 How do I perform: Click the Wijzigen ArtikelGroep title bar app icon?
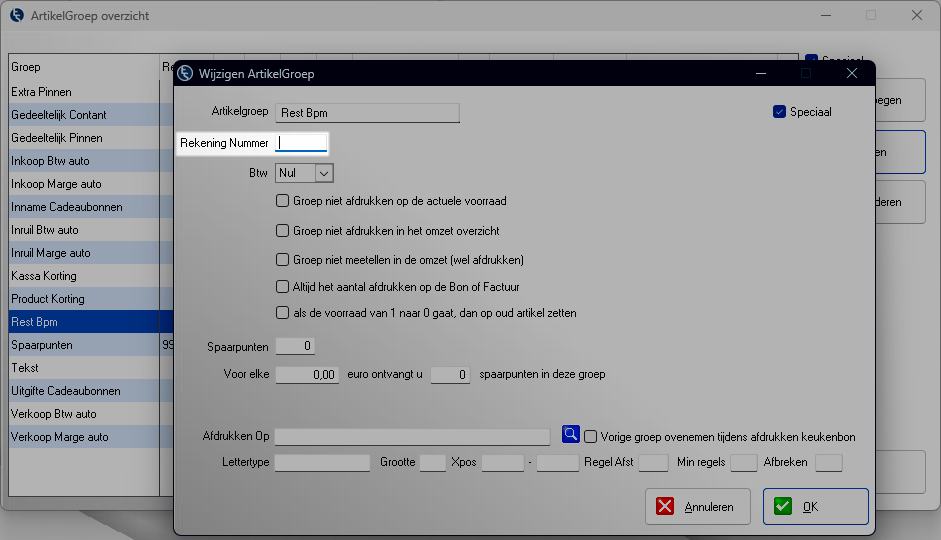[x=185, y=73]
